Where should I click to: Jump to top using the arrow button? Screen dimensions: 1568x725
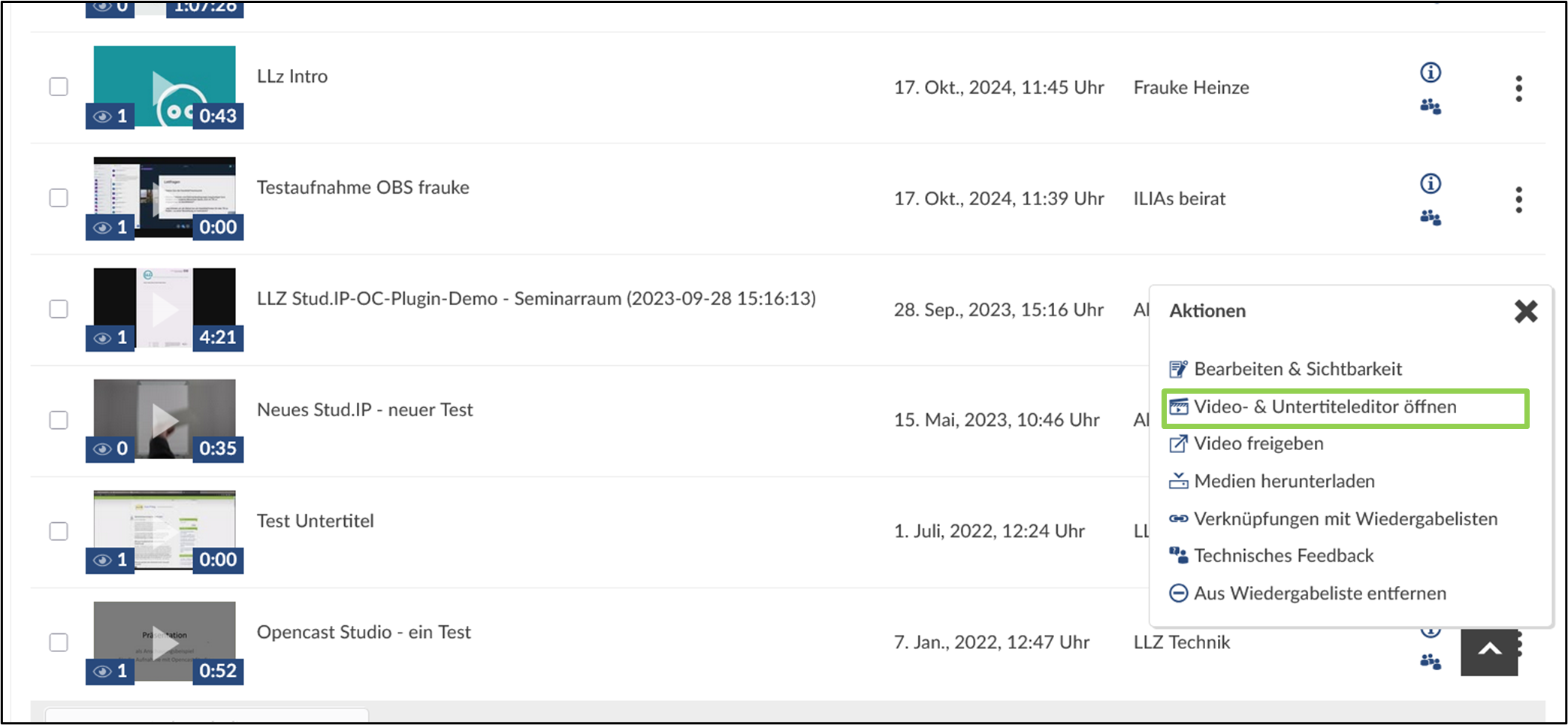pyautogui.click(x=1489, y=651)
